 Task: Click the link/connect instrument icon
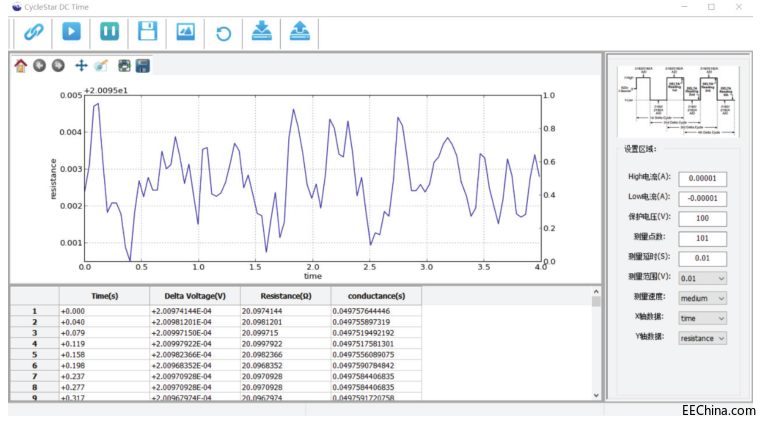(x=33, y=33)
